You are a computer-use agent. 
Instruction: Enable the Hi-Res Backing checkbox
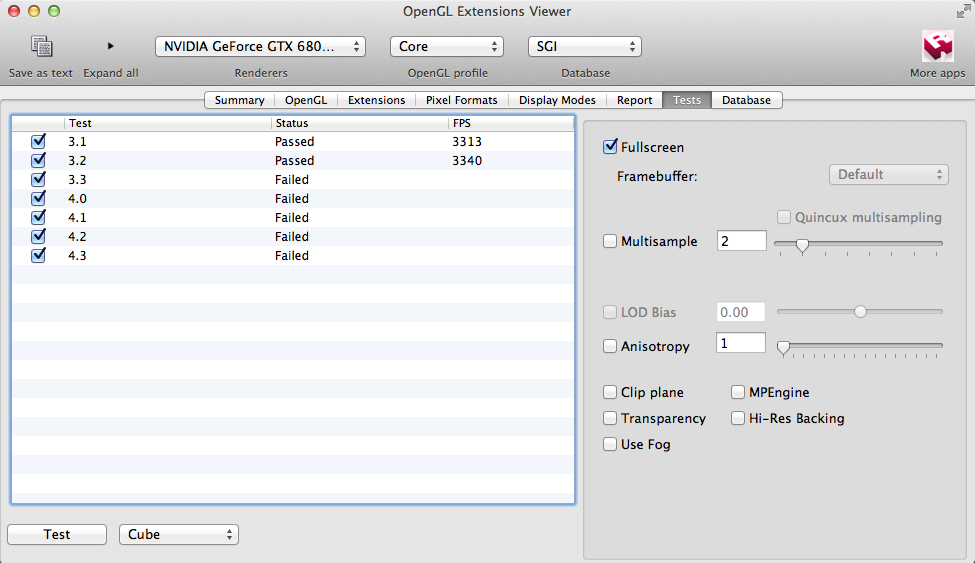point(738,419)
